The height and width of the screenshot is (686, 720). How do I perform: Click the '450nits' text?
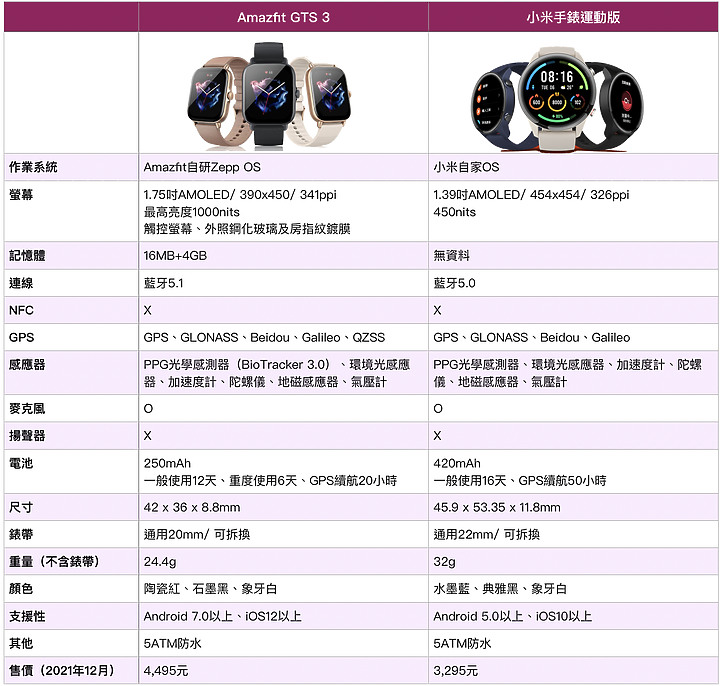tap(455, 212)
